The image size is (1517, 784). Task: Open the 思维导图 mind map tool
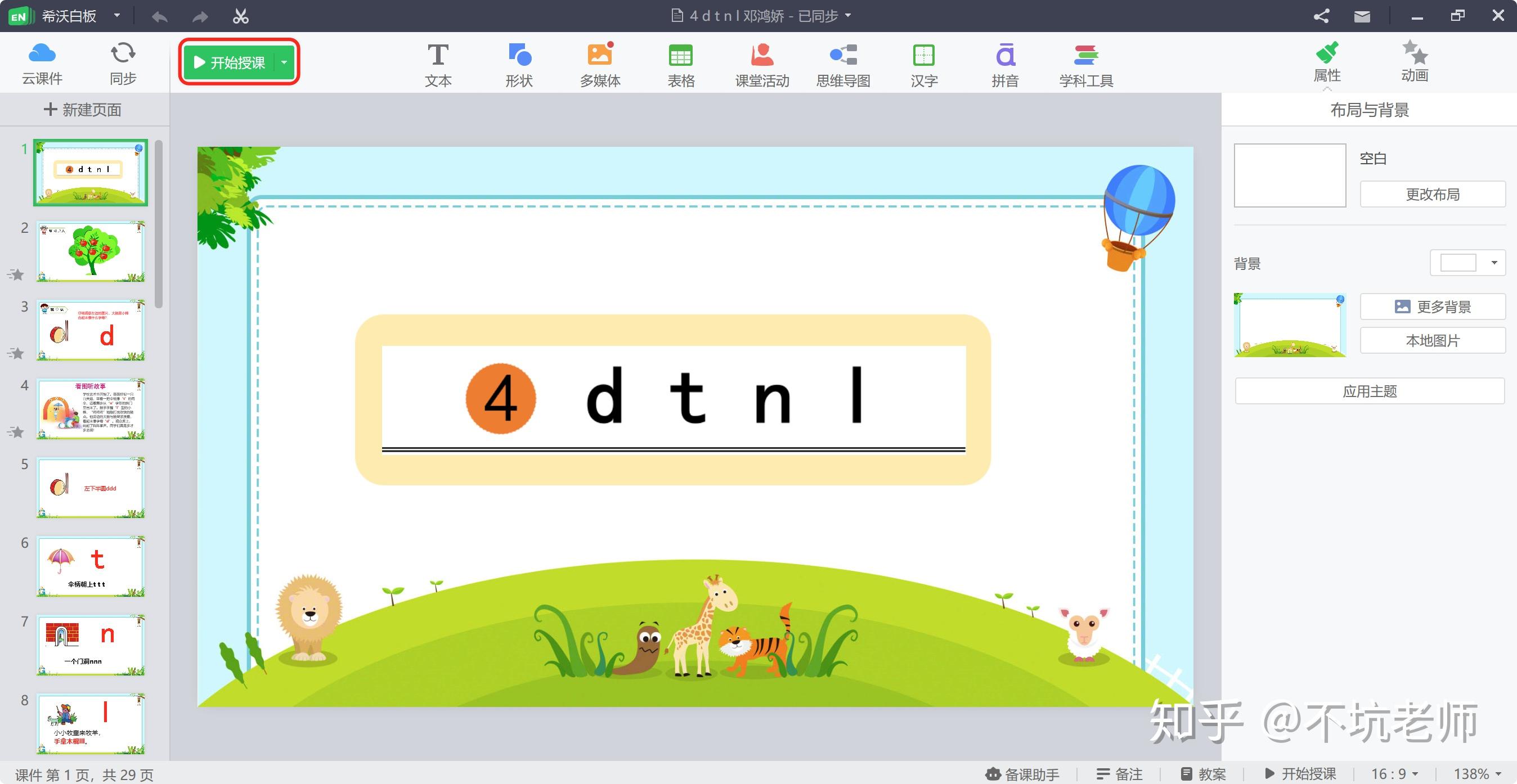(x=843, y=65)
